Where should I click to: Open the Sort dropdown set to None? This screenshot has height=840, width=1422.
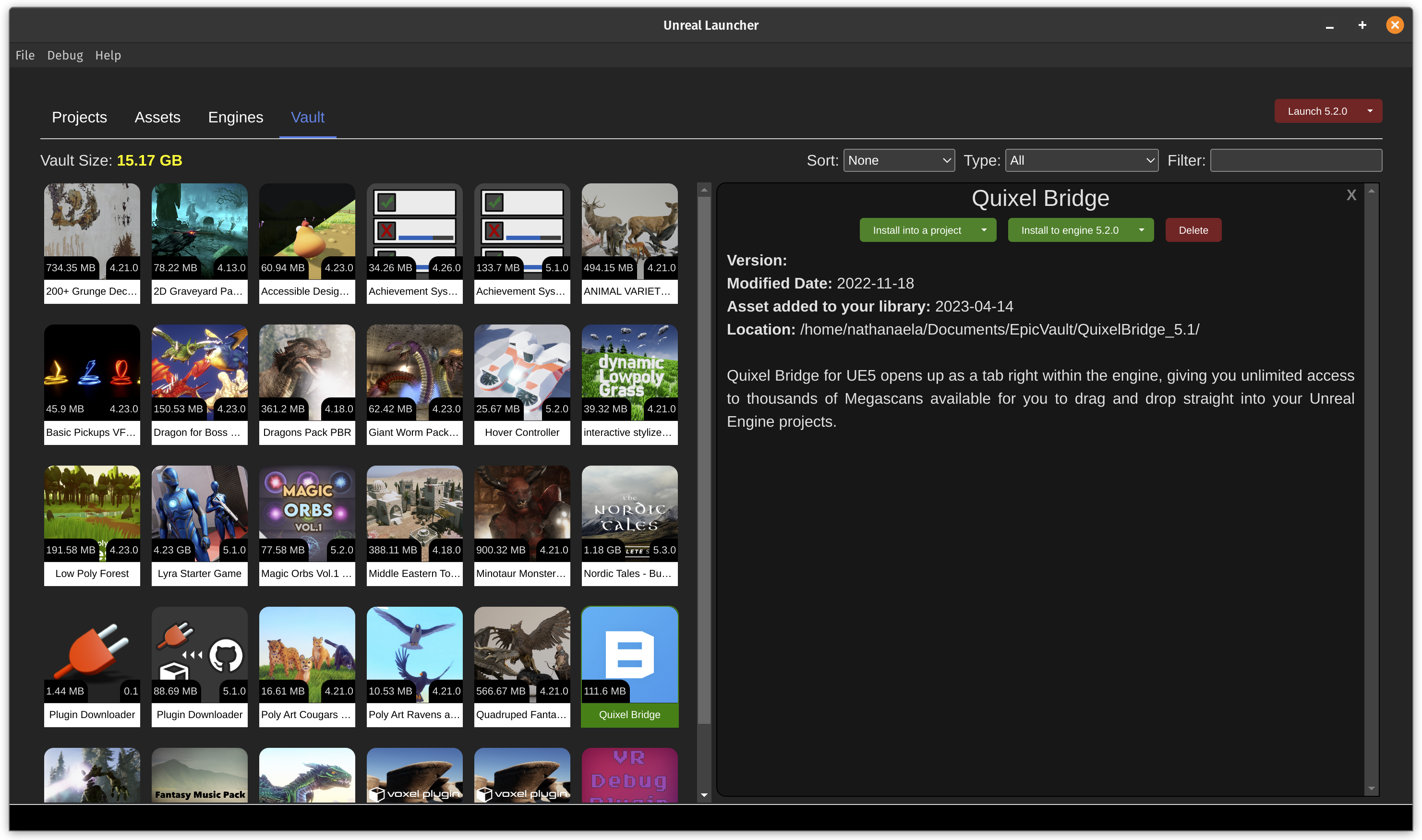point(899,160)
